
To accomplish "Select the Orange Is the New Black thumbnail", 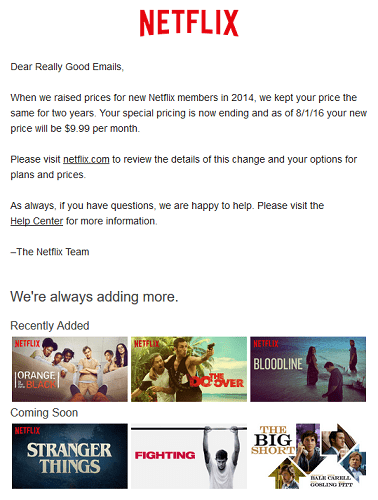I will (70, 369).
